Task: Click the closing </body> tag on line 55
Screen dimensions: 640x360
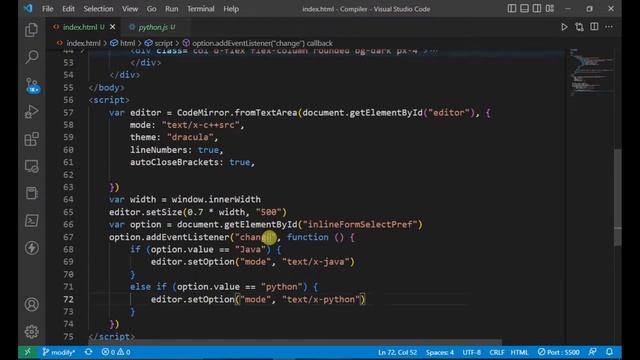Action: click(107, 88)
